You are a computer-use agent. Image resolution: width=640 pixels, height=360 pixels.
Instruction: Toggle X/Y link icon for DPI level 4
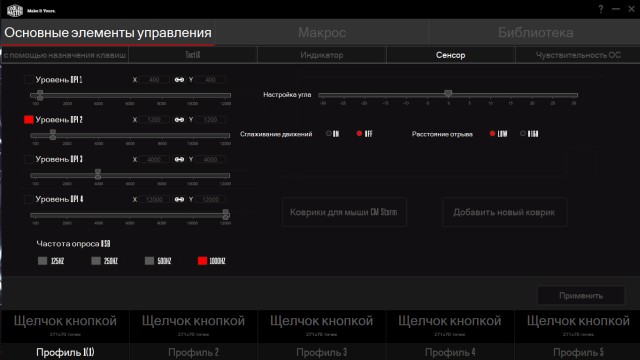(179, 200)
